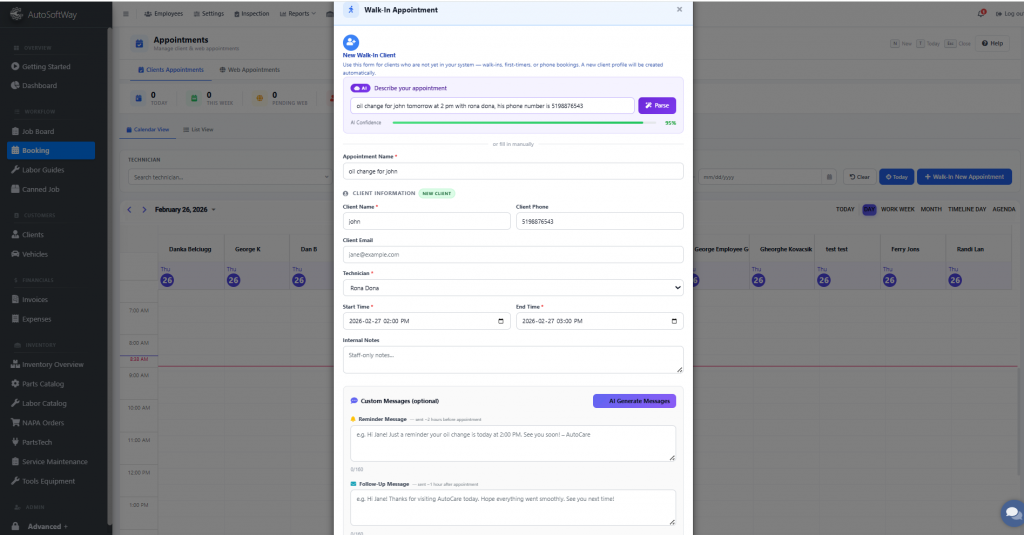
Task: Go to next day with right arrow
Action: 145,209
